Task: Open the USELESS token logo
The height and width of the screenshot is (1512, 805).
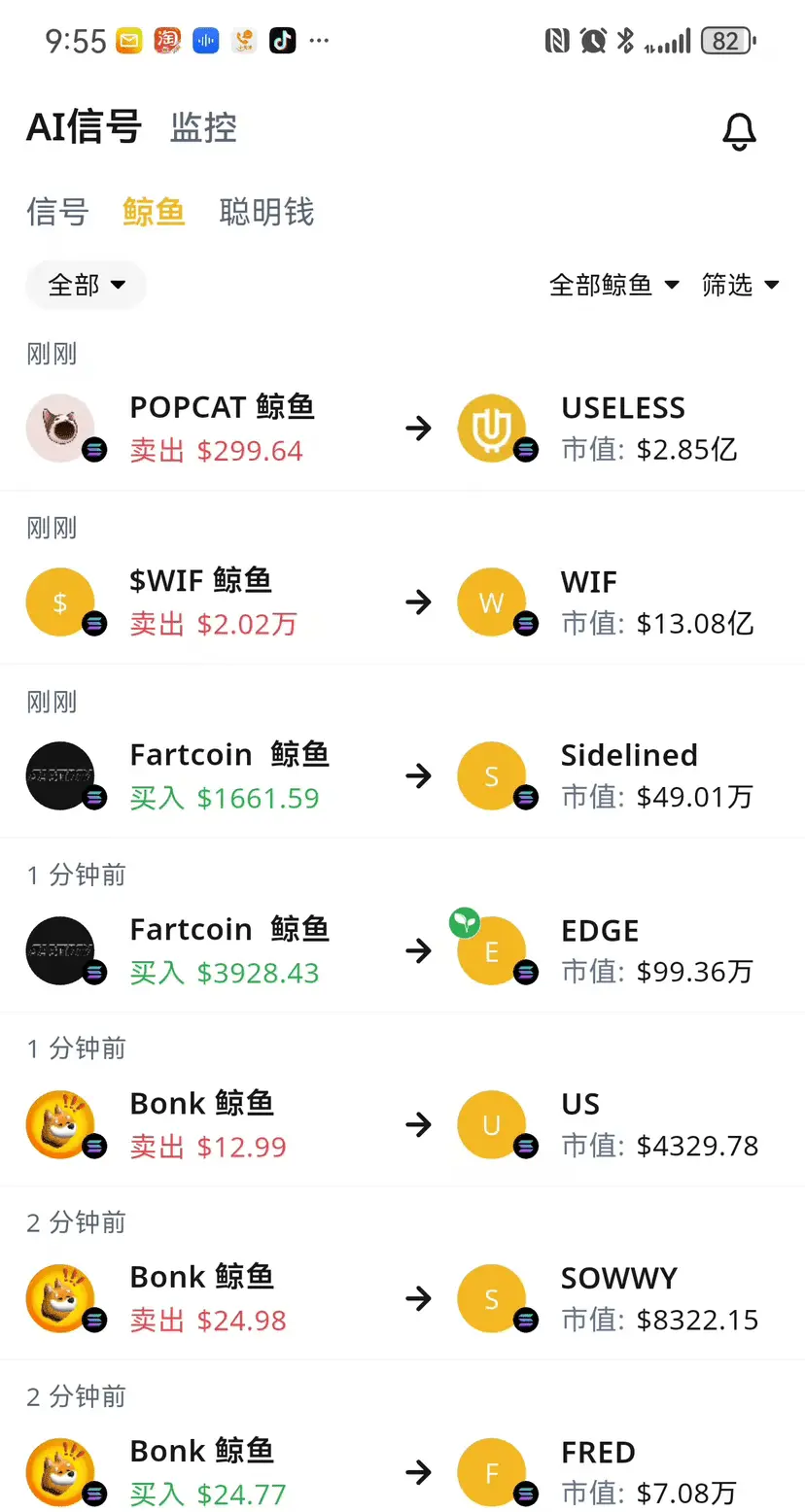Action: click(x=492, y=428)
